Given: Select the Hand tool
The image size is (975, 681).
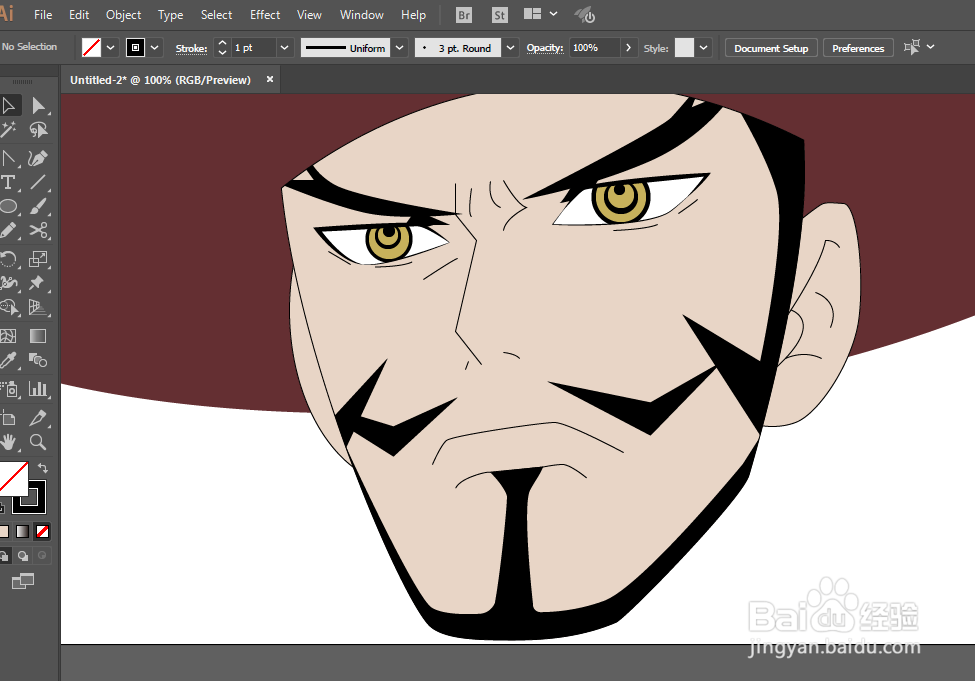Looking at the screenshot, I should [9, 442].
